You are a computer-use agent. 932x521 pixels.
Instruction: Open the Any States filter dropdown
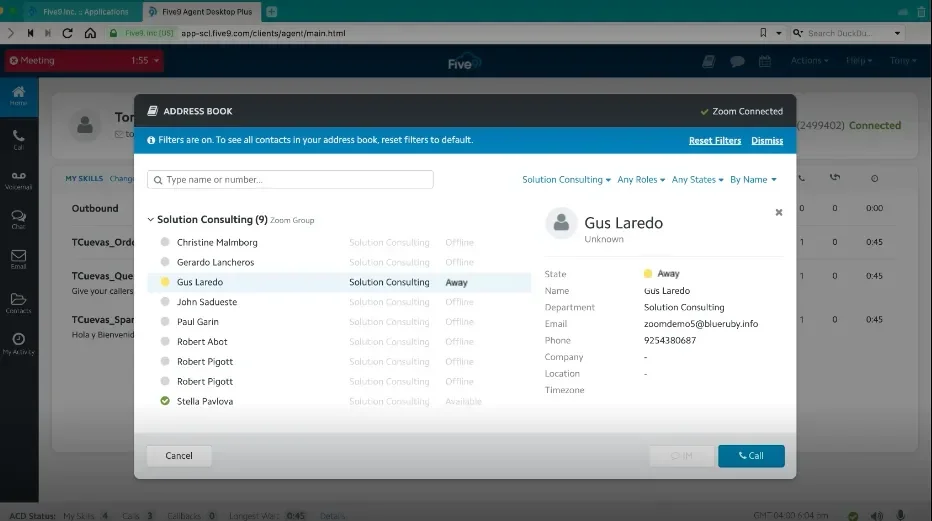pyautogui.click(x=697, y=180)
